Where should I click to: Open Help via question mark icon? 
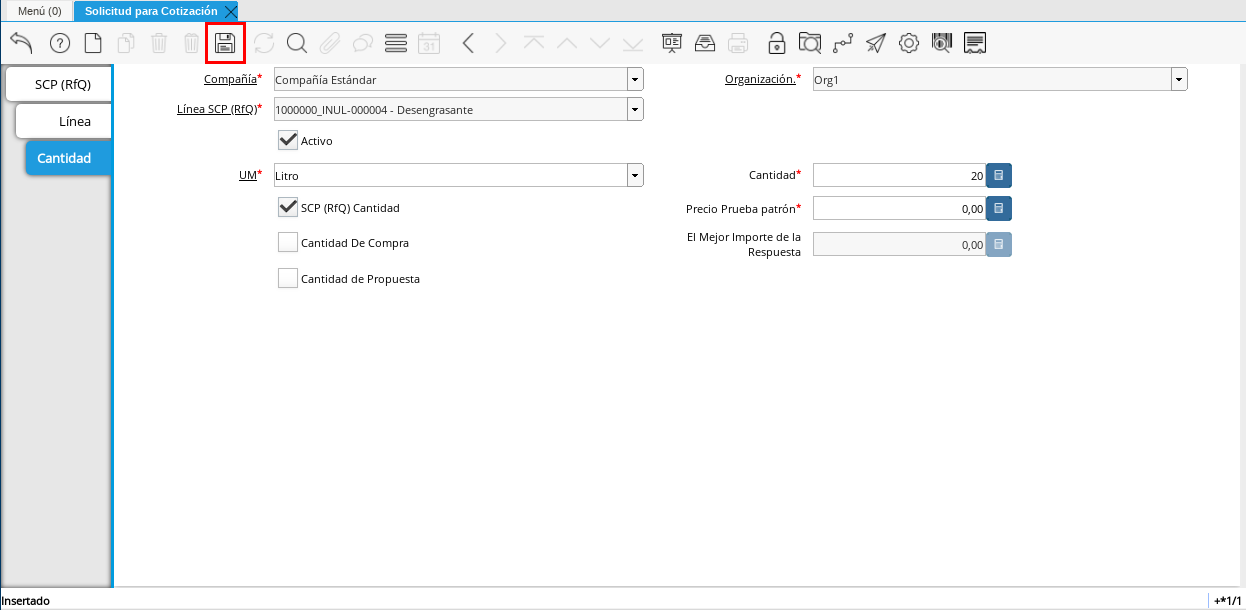pos(60,43)
